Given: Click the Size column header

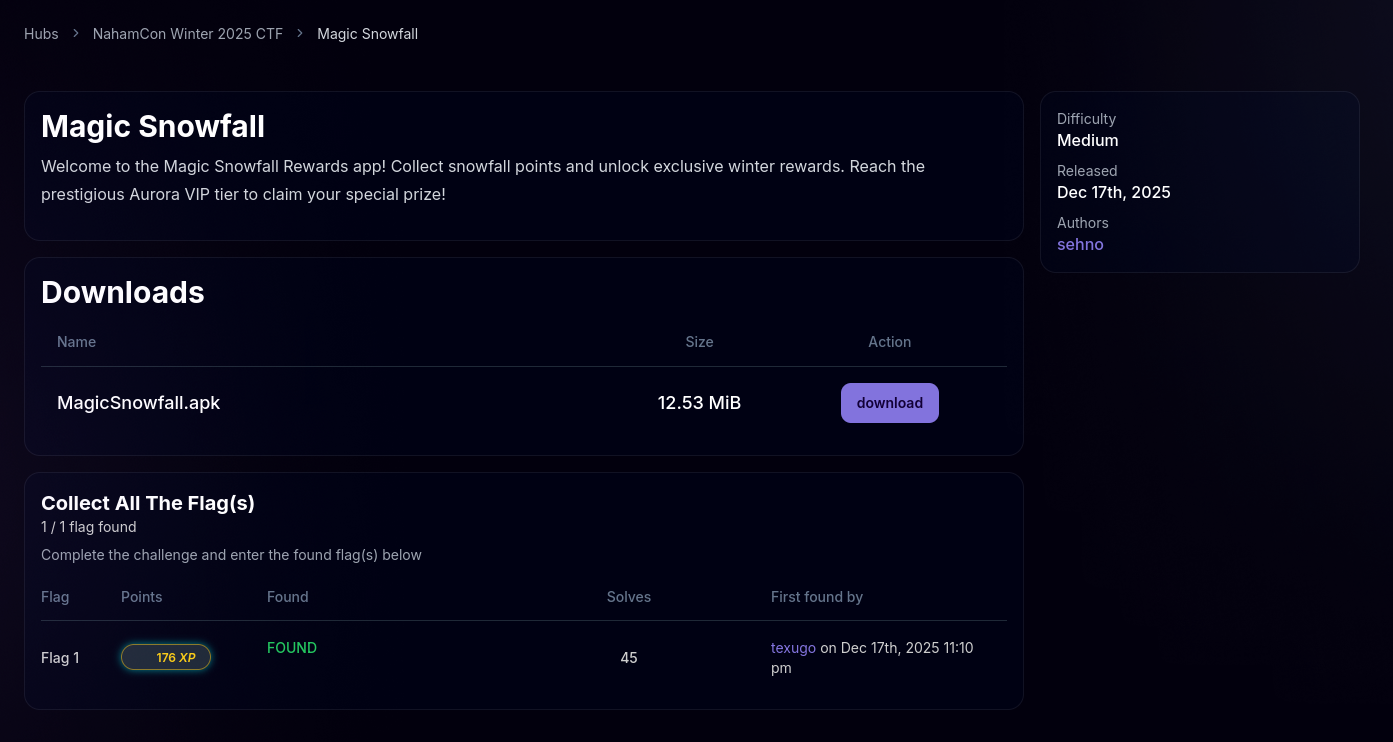Looking at the screenshot, I should click(x=699, y=342).
